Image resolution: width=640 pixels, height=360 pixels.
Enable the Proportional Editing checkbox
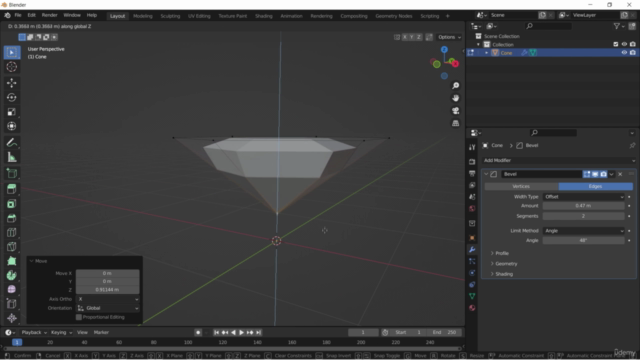pyautogui.click(x=79, y=317)
